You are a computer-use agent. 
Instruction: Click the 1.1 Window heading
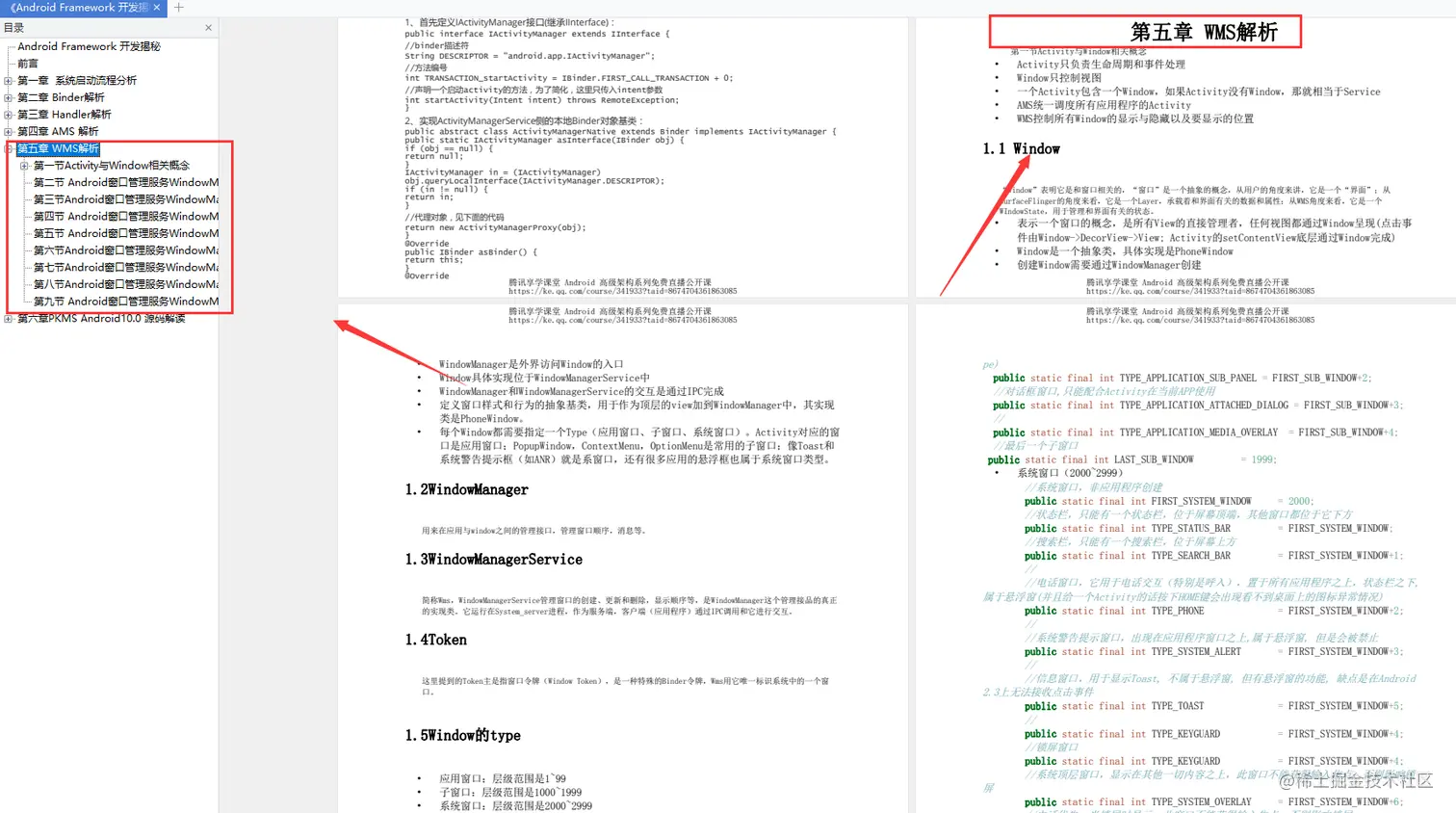(1021, 149)
